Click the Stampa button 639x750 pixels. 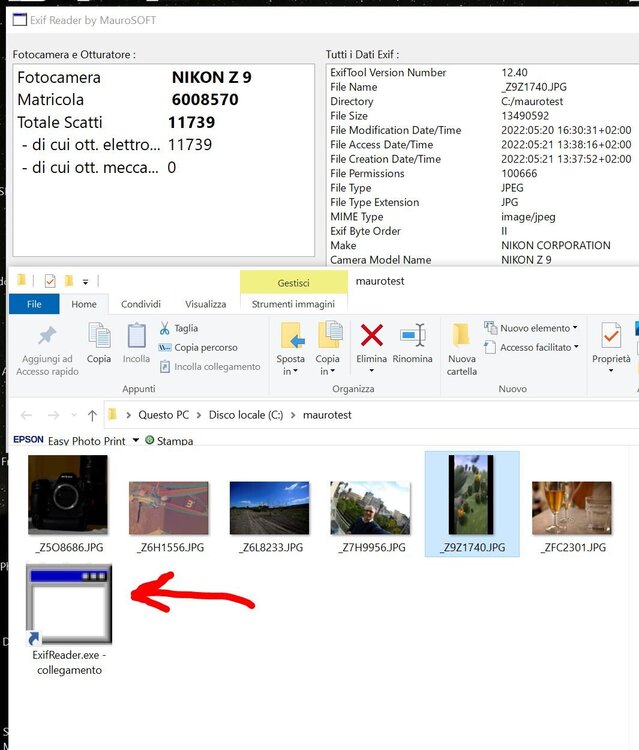point(169,441)
